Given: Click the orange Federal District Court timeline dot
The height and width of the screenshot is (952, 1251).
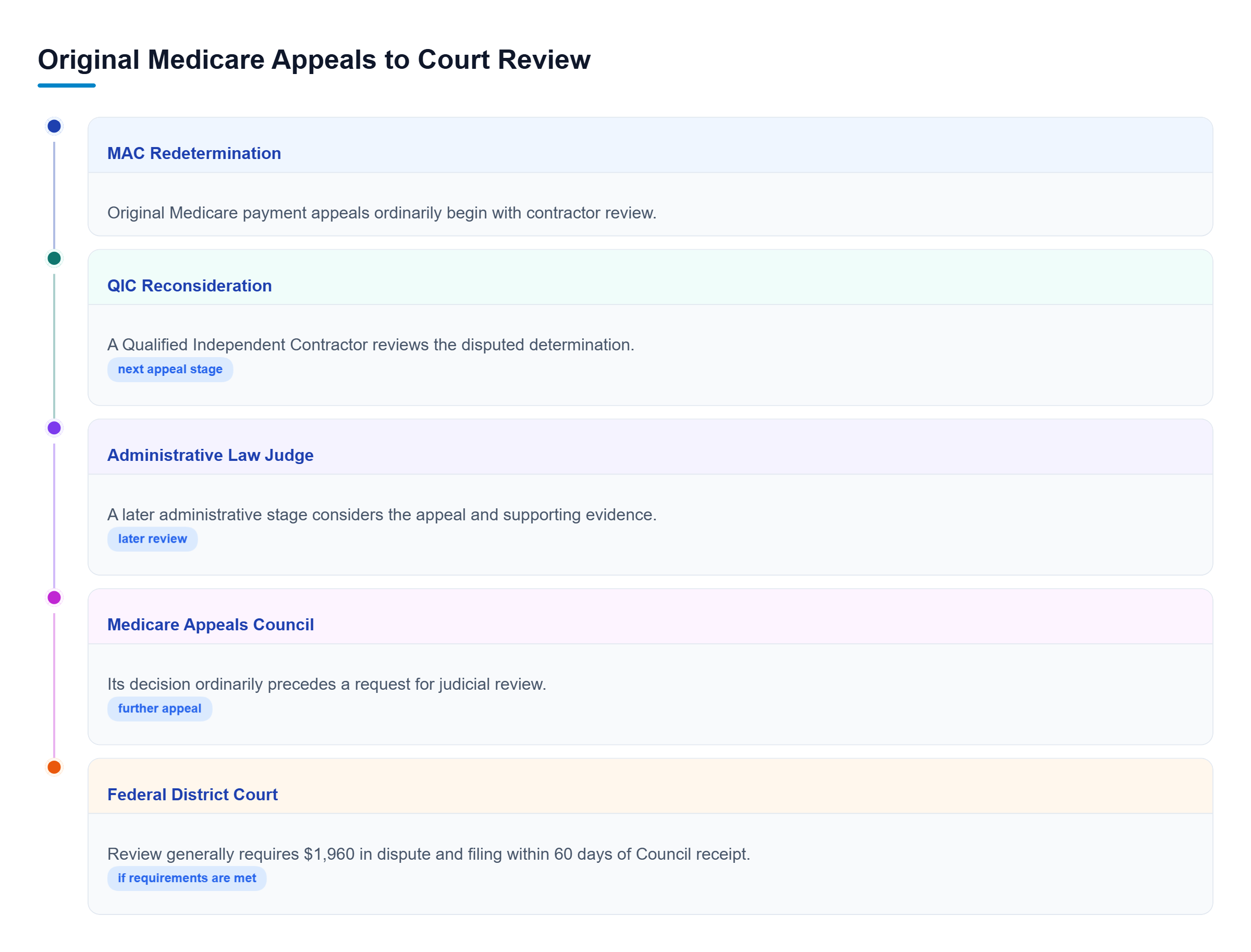Looking at the screenshot, I should 54,767.
